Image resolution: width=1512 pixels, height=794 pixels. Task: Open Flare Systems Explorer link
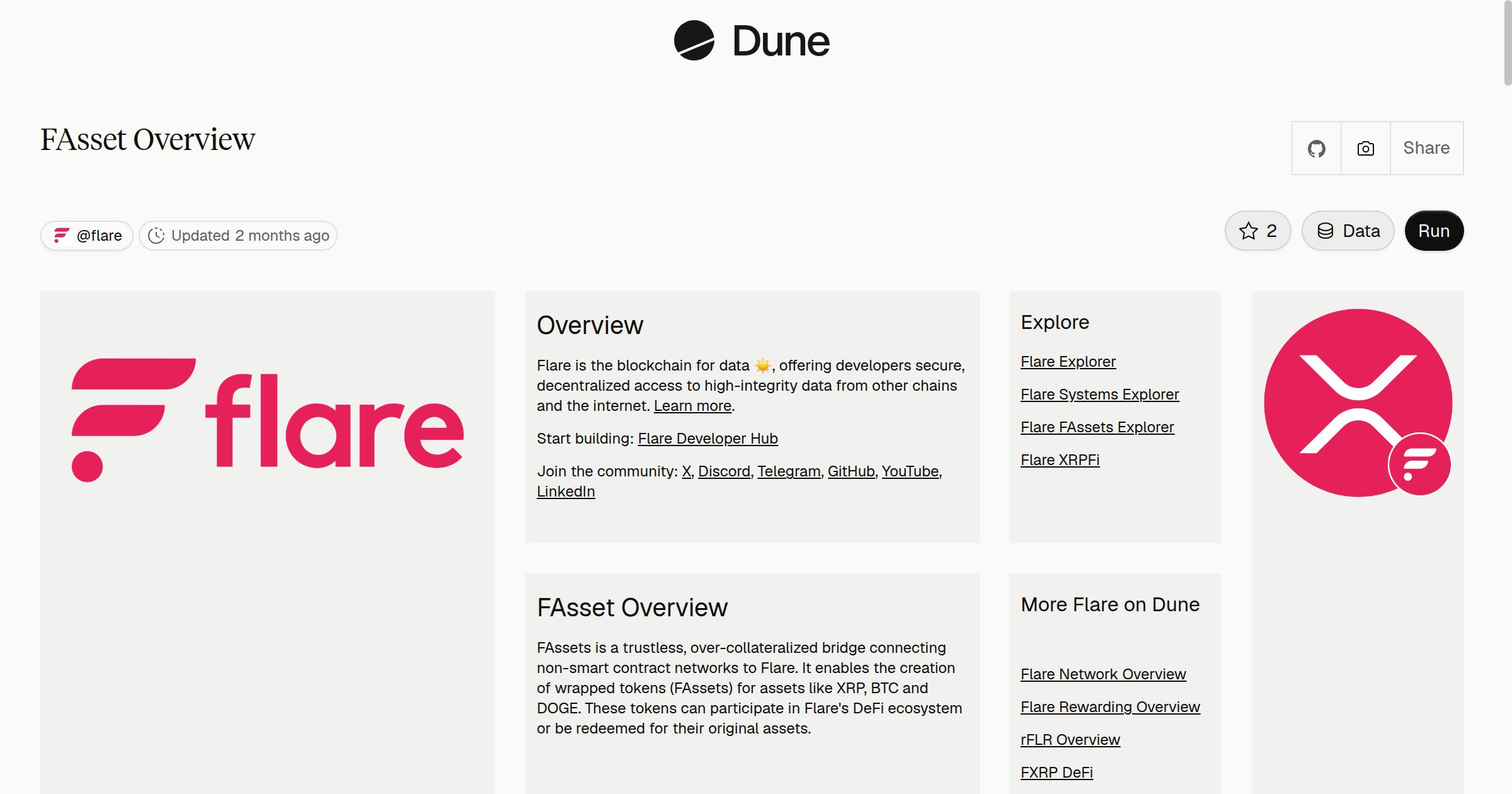1099,394
